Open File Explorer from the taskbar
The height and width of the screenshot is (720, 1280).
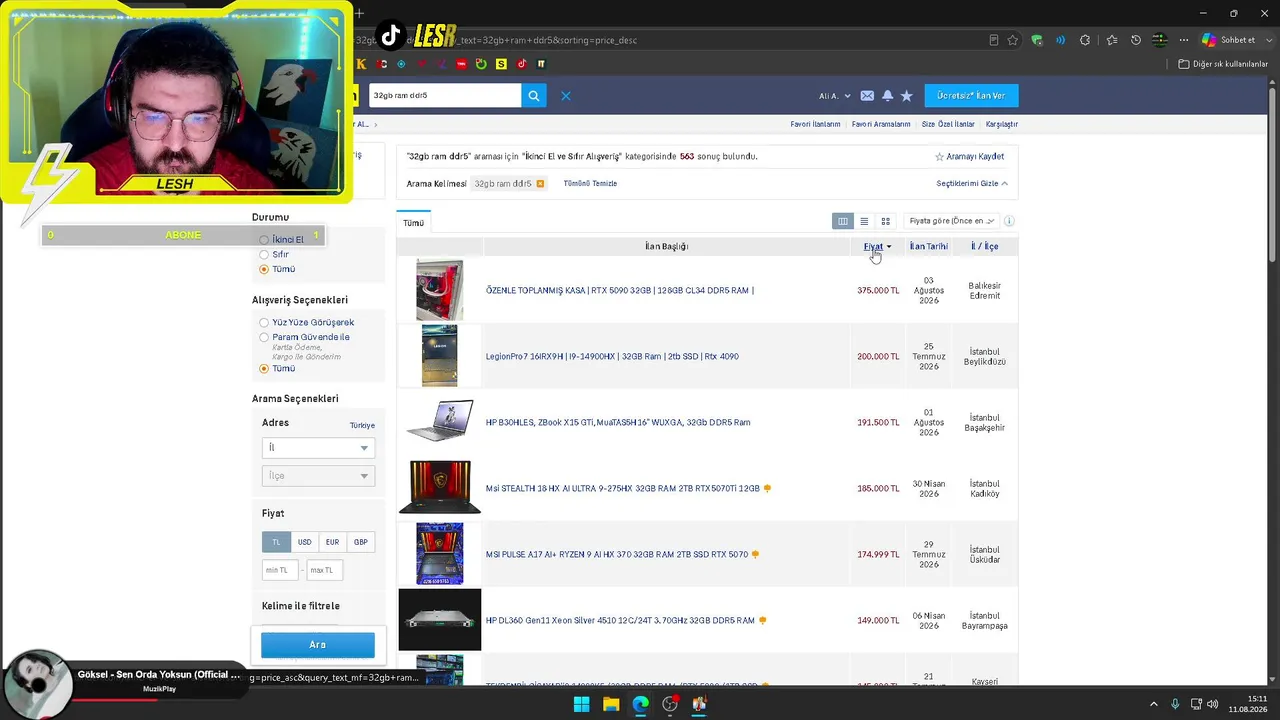tap(611, 704)
